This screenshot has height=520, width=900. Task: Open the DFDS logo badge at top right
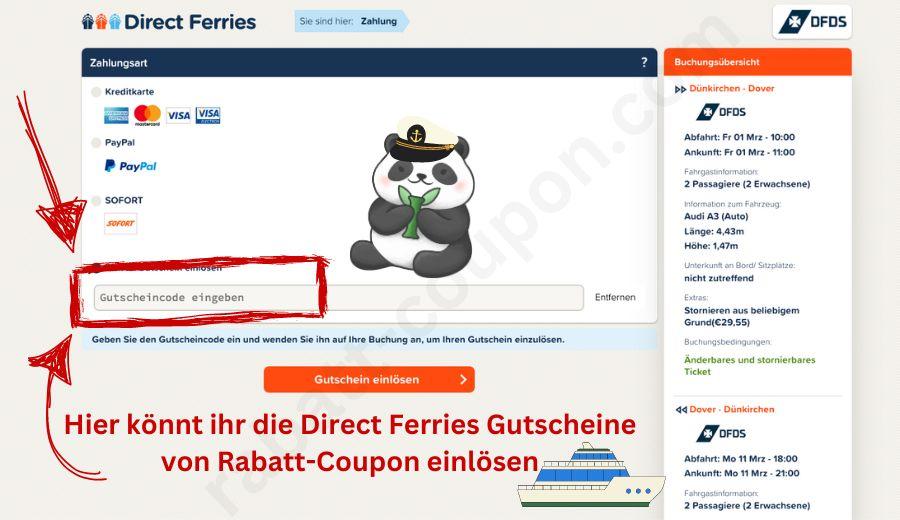(x=812, y=22)
